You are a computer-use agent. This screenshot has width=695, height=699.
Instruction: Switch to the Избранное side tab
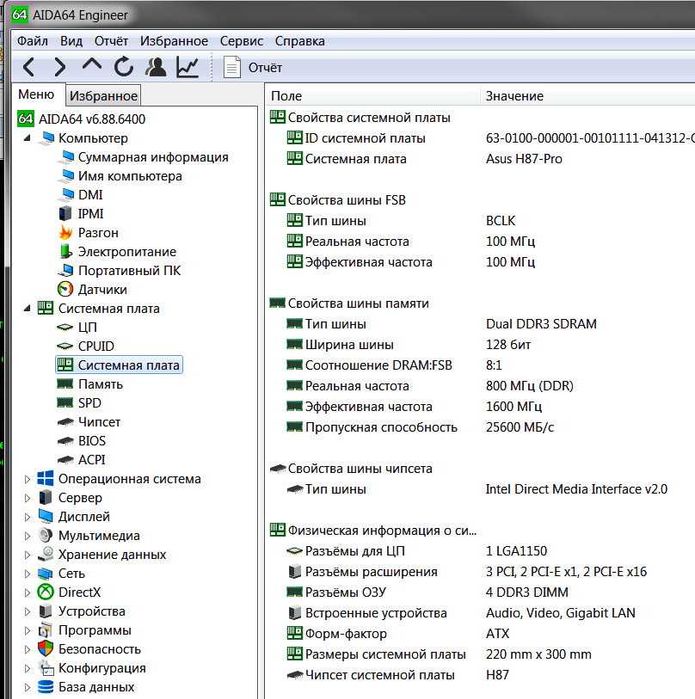click(x=103, y=95)
